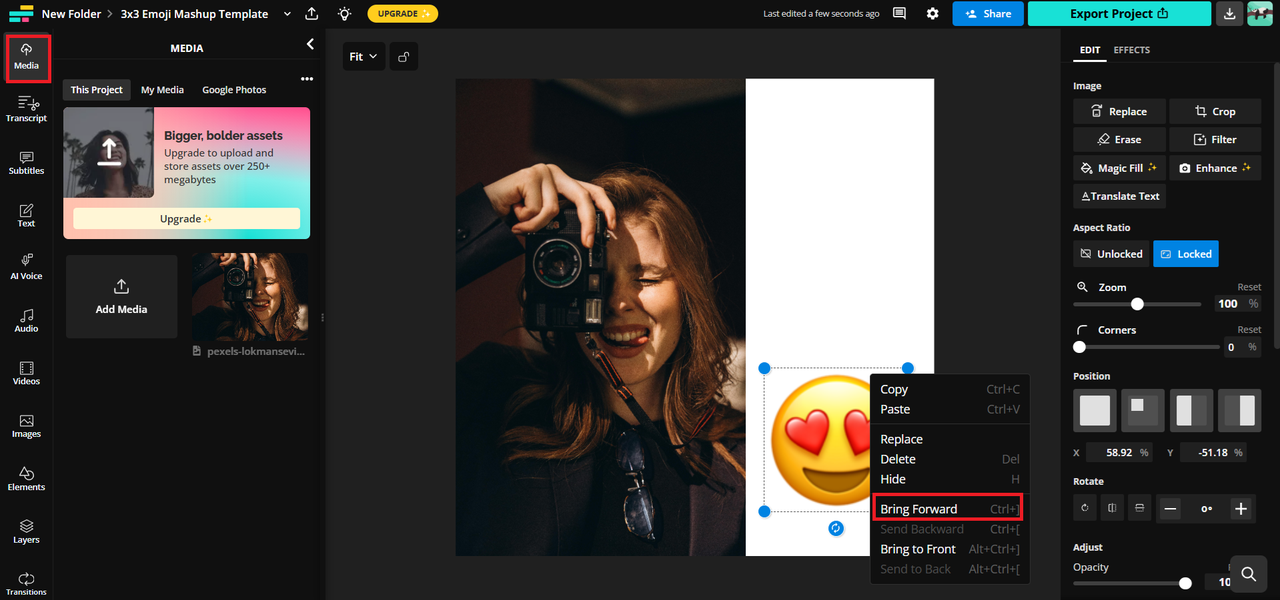Click the download icon next to Export
The image size is (1280, 600).
[x=1229, y=14]
